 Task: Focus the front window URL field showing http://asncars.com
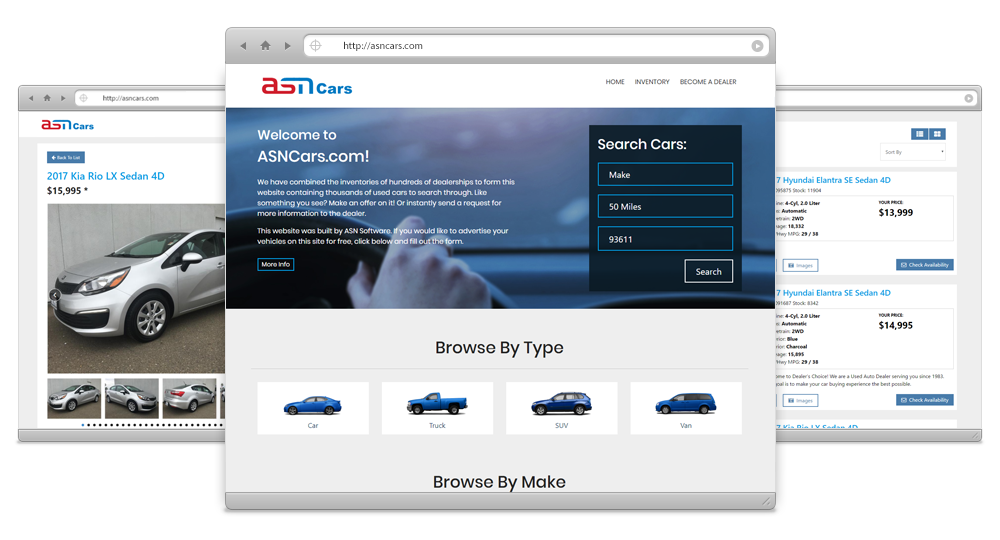click(x=536, y=46)
